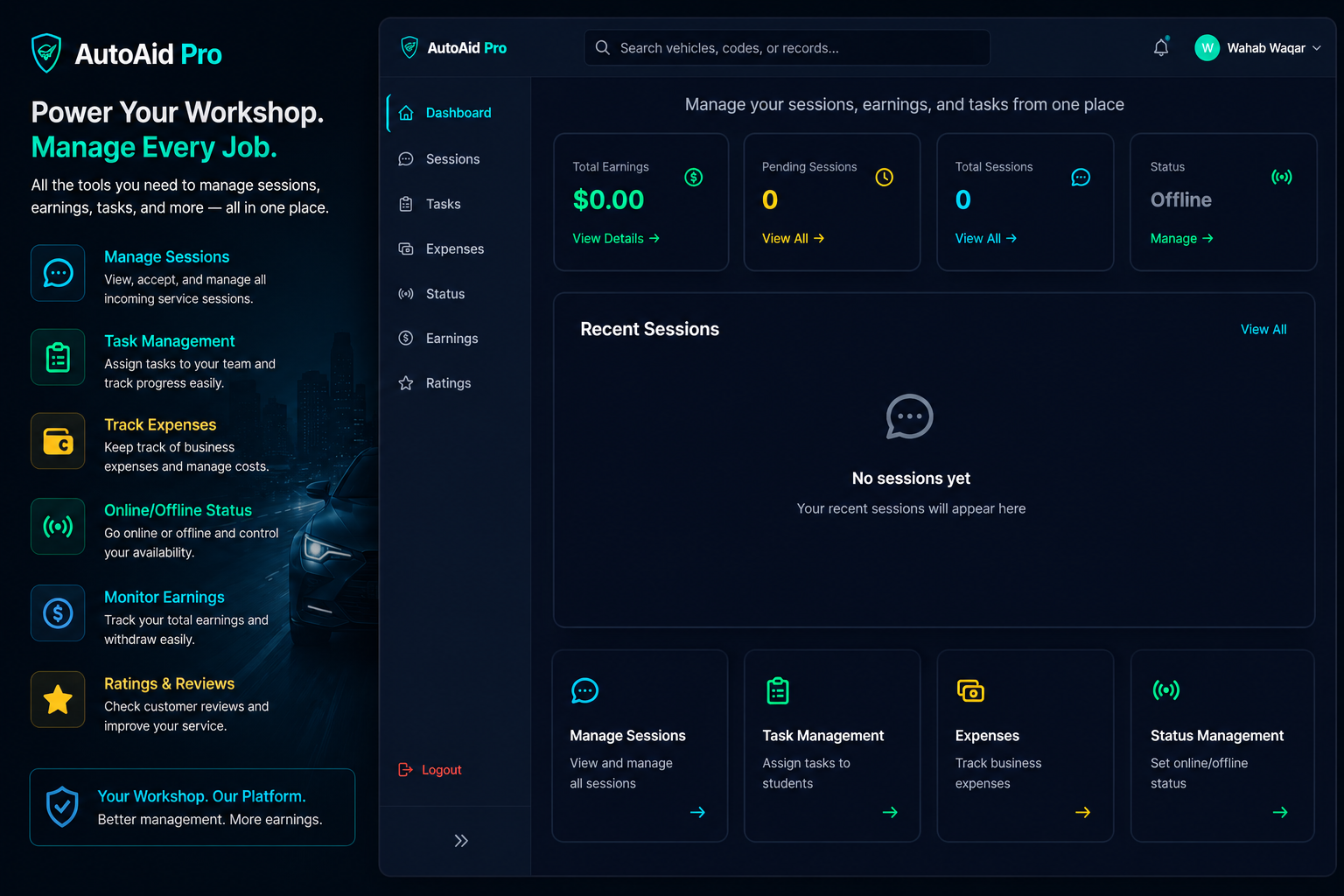1344x896 pixels.
Task: Click the Ratings star icon in sidebar
Action: point(406,383)
